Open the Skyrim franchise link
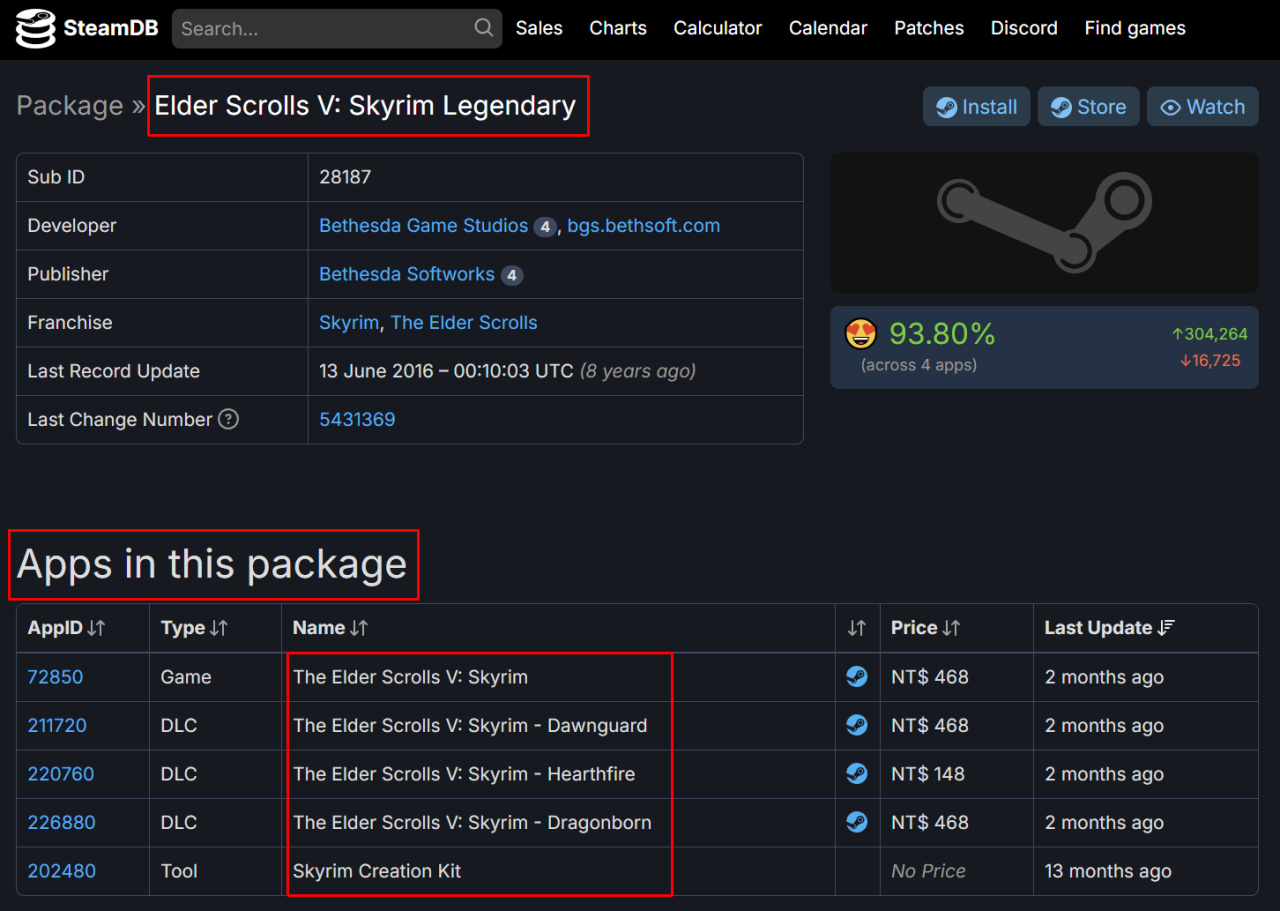 [x=349, y=323]
